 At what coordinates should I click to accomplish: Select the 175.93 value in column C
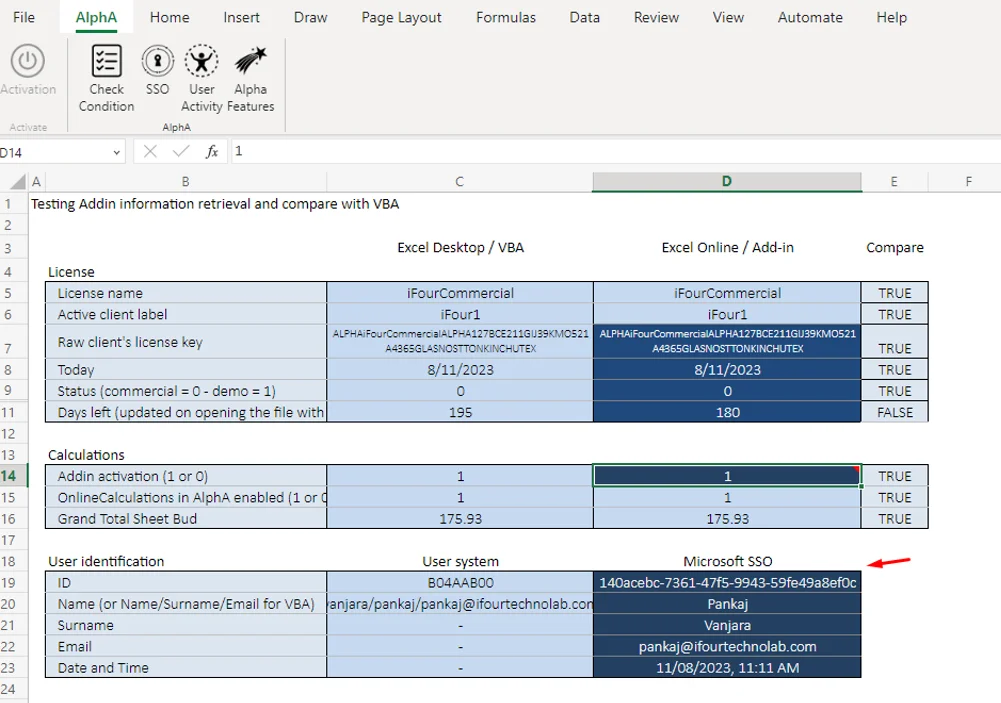[460, 518]
